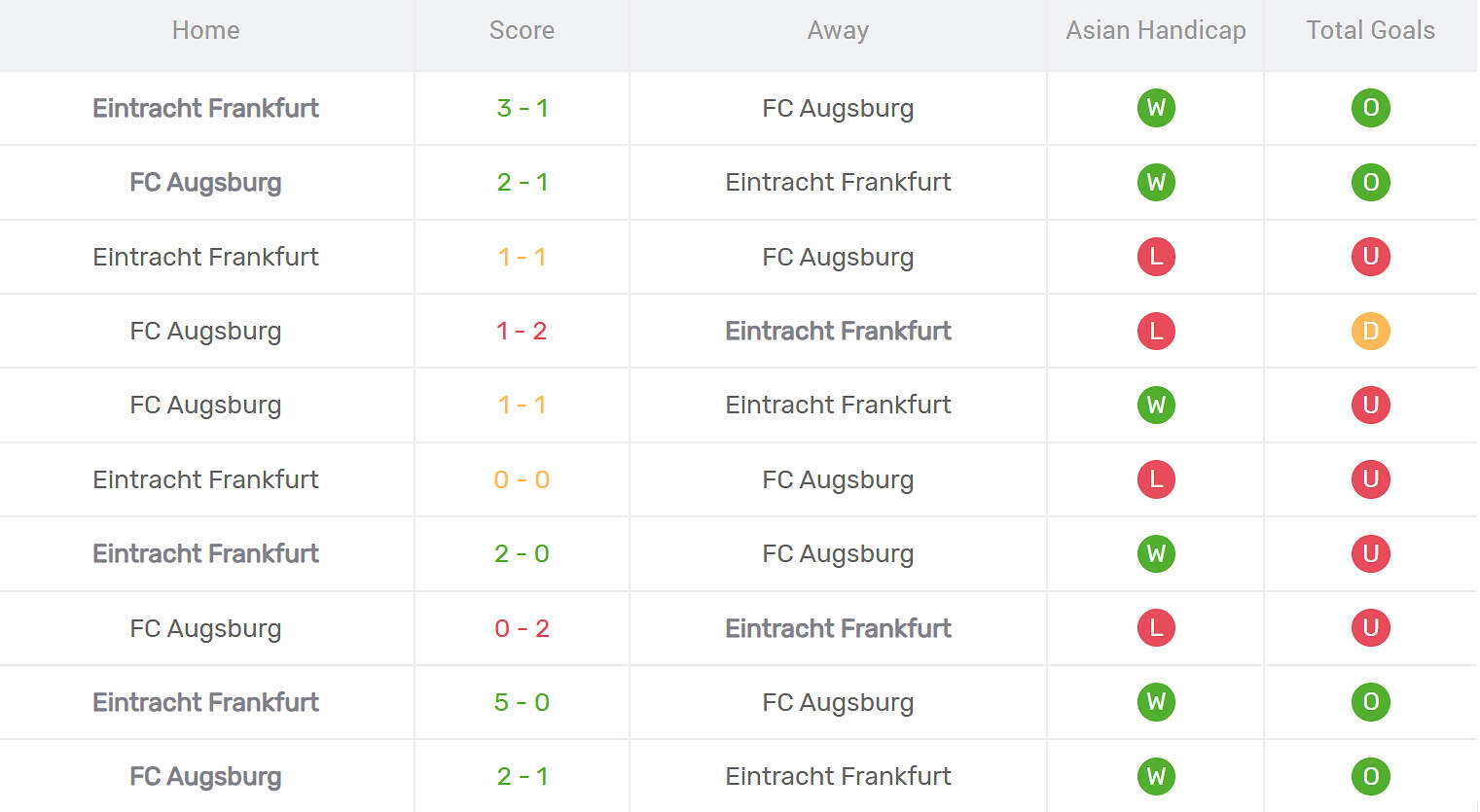Click the red U badge in the 0 - 2 row
The image size is (1480, 812).
(1370, 628)
